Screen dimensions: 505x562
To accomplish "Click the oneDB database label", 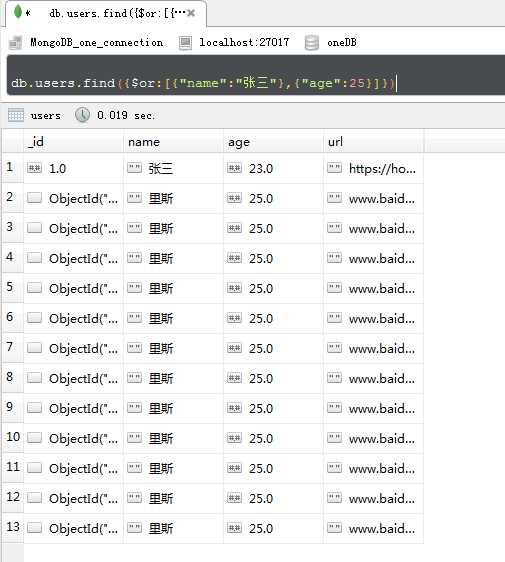I will pos(342,42).
